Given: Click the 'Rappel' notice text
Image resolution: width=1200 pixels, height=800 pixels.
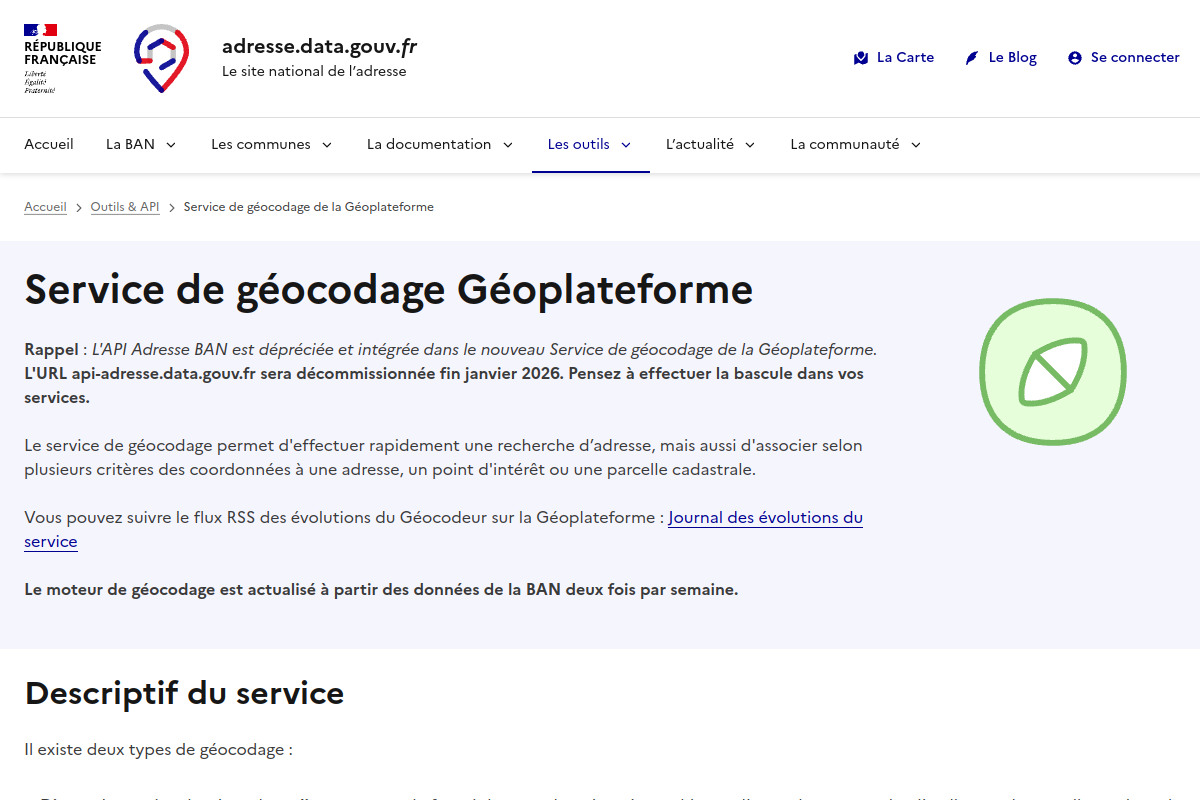Looking at the screenshot, I should 451,373.
